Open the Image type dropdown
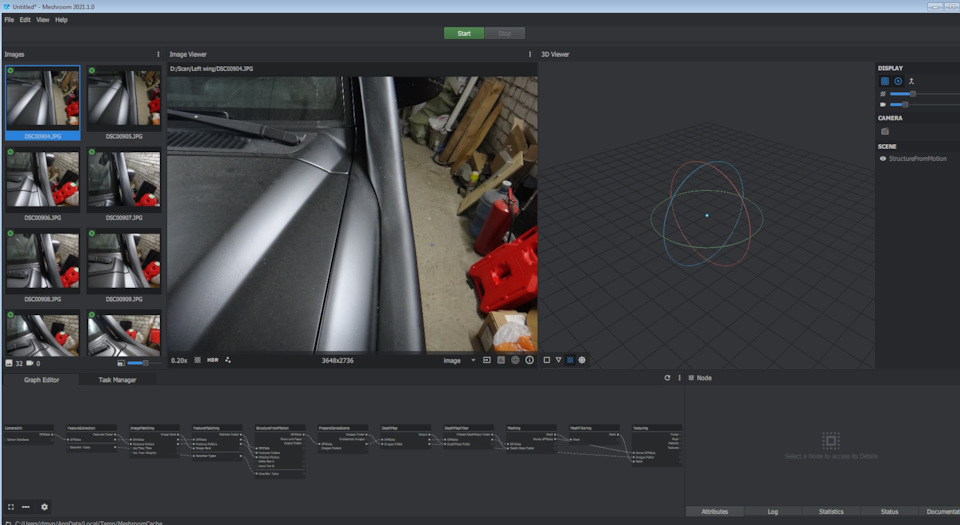Screen dimensions: 960x525 [x=459, y=360]
